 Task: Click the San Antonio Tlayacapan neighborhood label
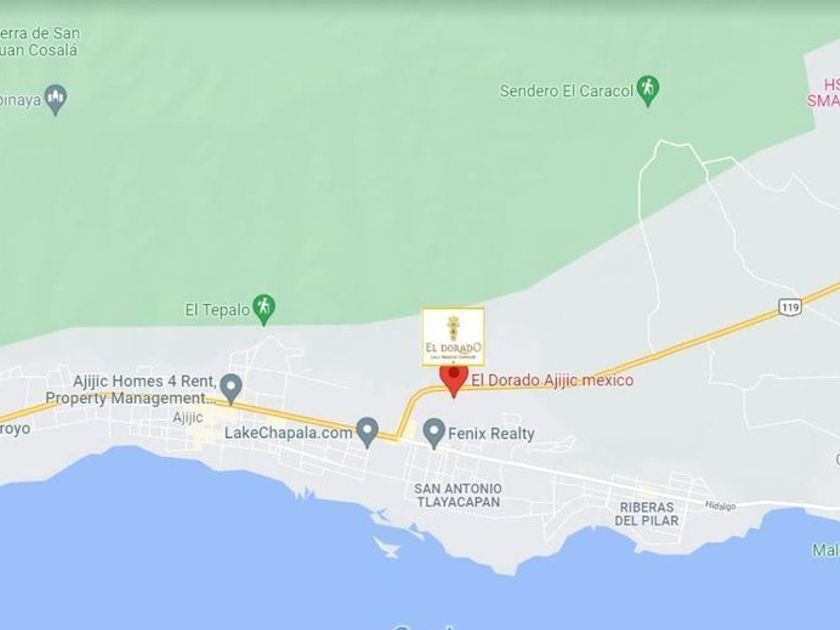tap(458, 495)
